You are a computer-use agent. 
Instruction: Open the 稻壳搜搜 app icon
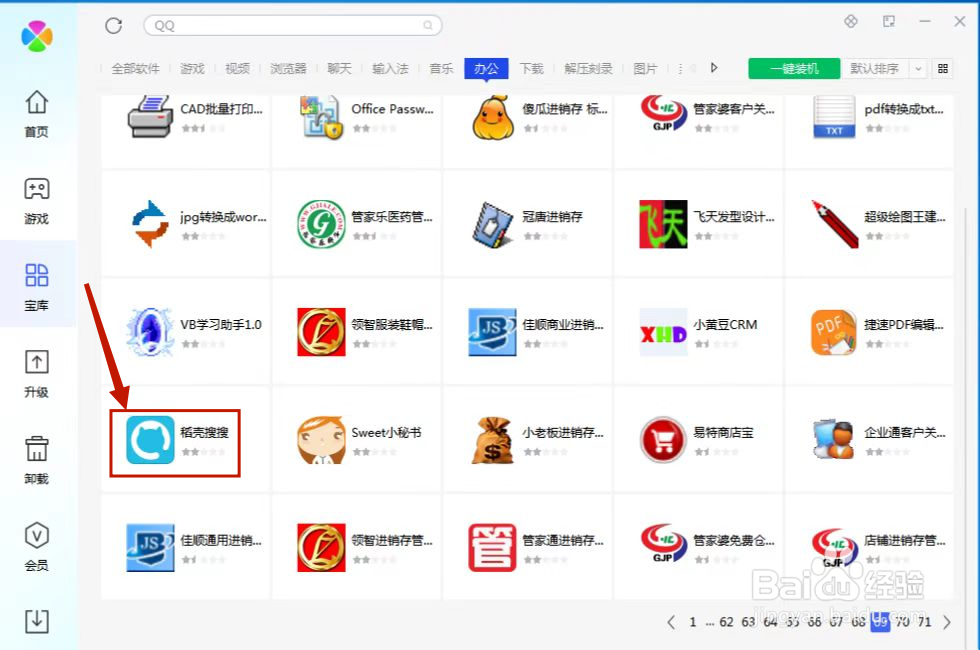coord(150,440)
